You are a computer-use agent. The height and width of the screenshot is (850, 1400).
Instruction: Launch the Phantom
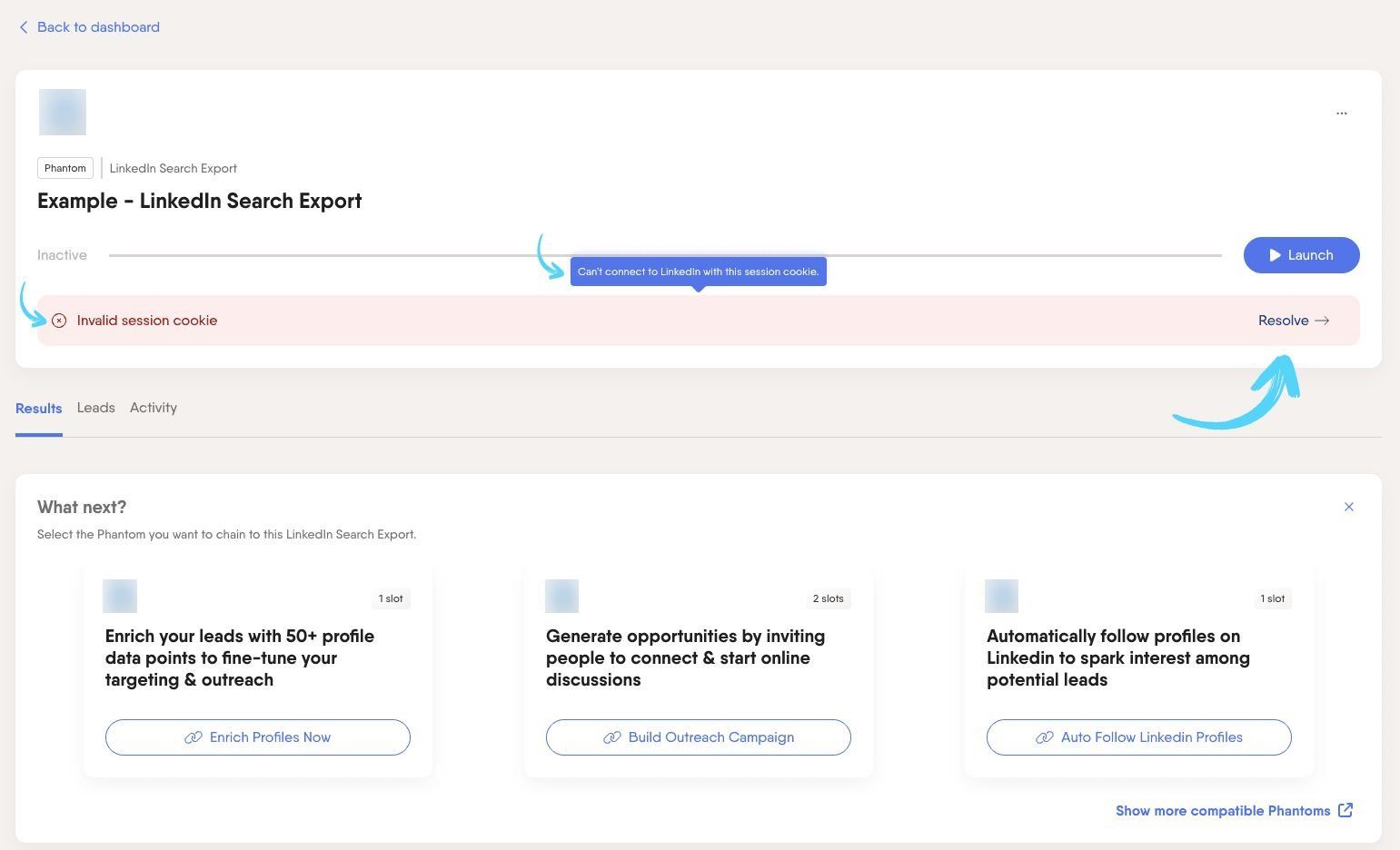(1301, 255)
